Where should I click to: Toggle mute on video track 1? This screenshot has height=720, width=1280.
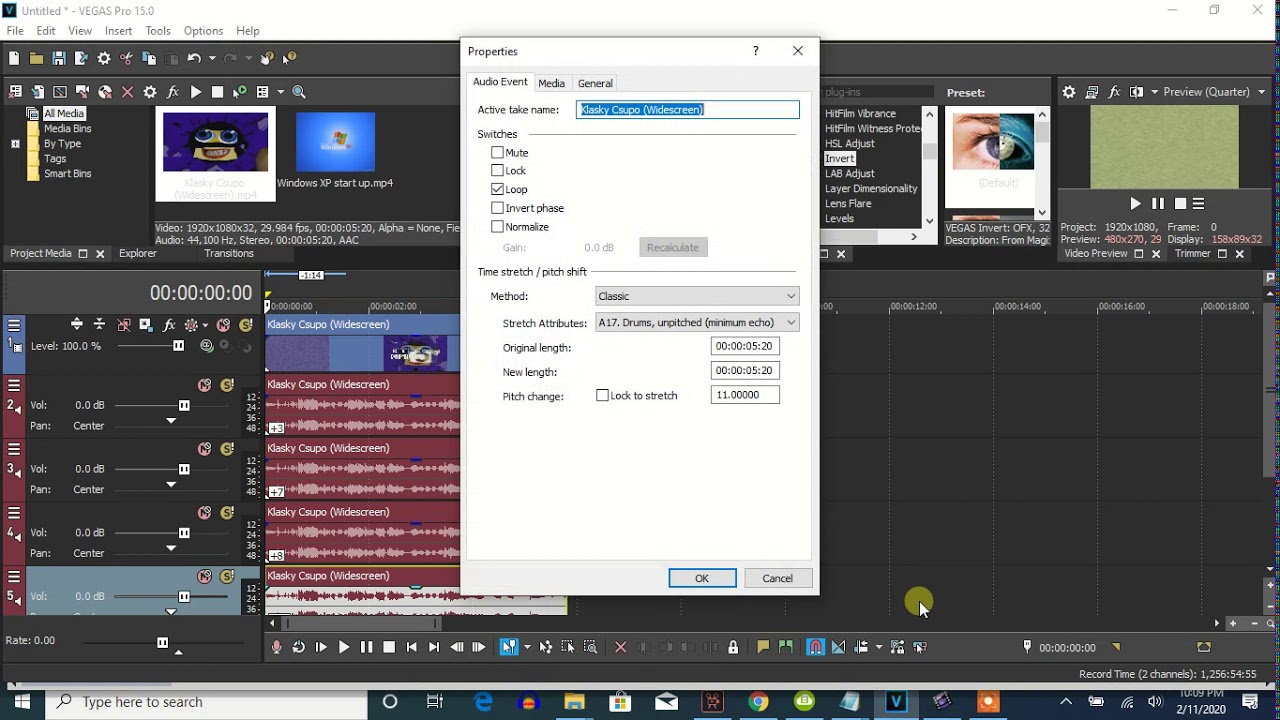223,325
